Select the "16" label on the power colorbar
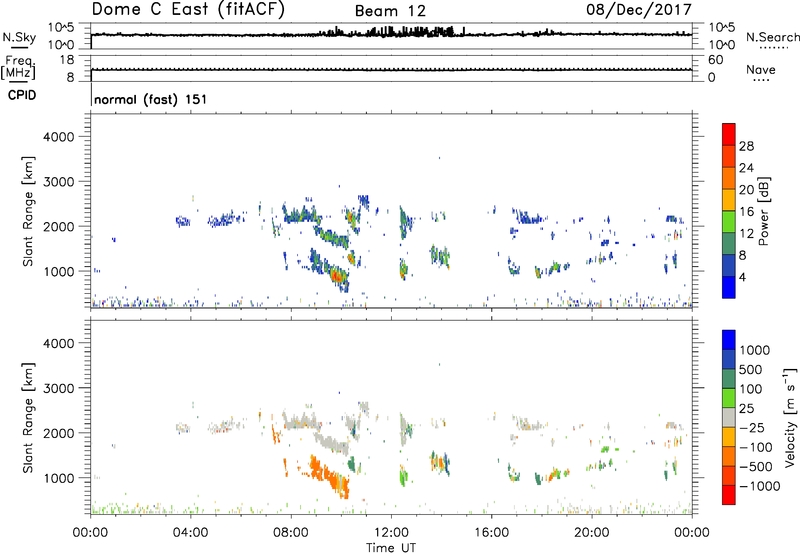800x554 pixels. coord(746,212)
